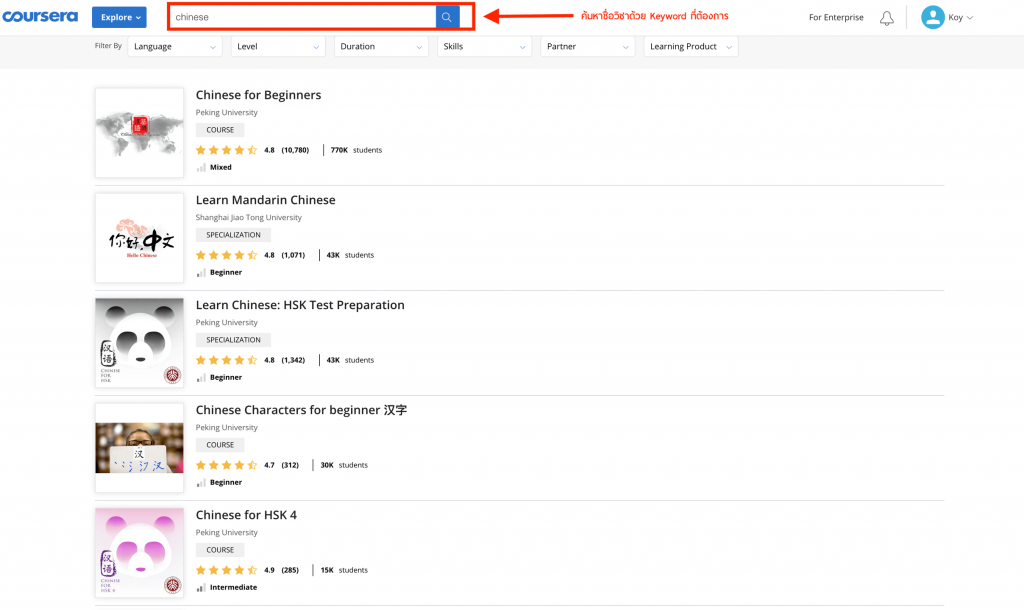
Task: Click the Filter By label
Action: (x=108, y=46)
